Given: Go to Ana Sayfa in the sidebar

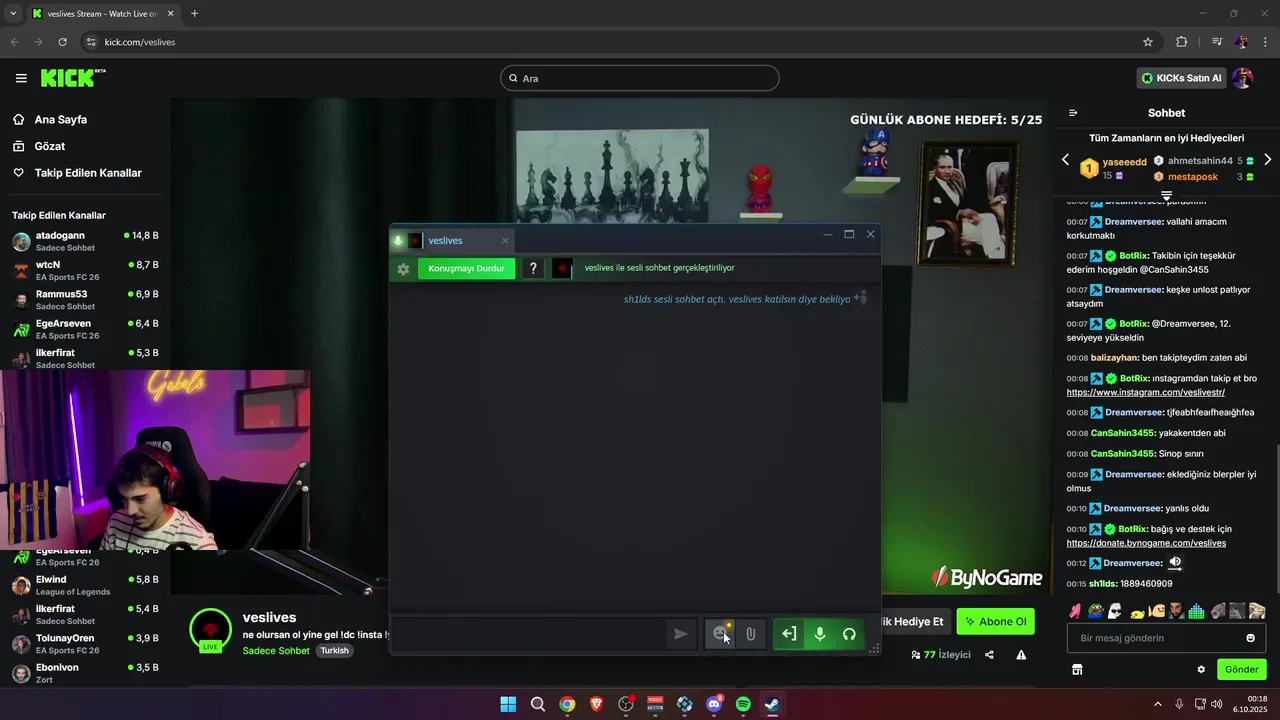Looking at the screenshot, I should (x=61, y=119).
